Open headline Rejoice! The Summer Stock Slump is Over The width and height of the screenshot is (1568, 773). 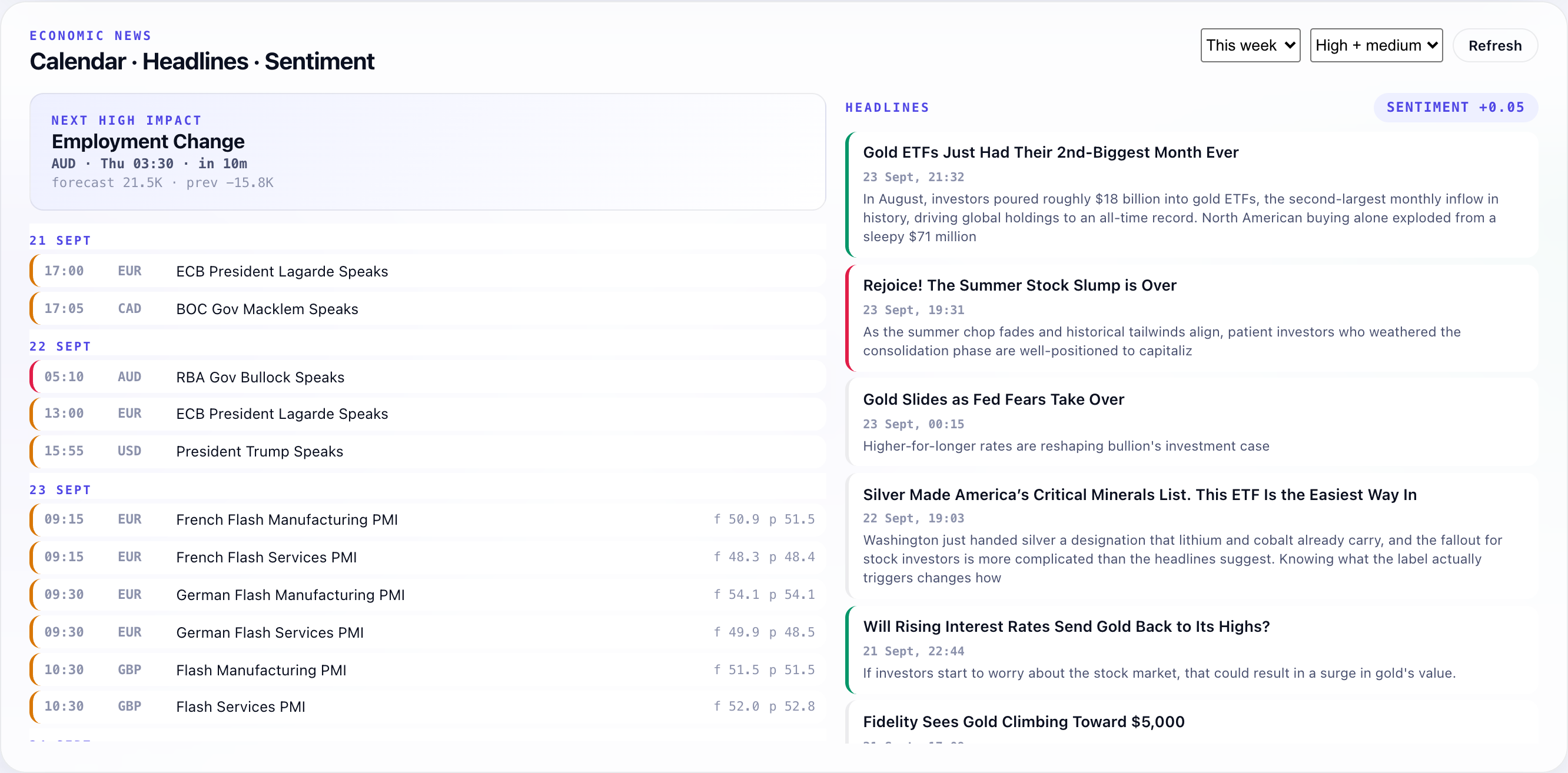(1019, 285)
